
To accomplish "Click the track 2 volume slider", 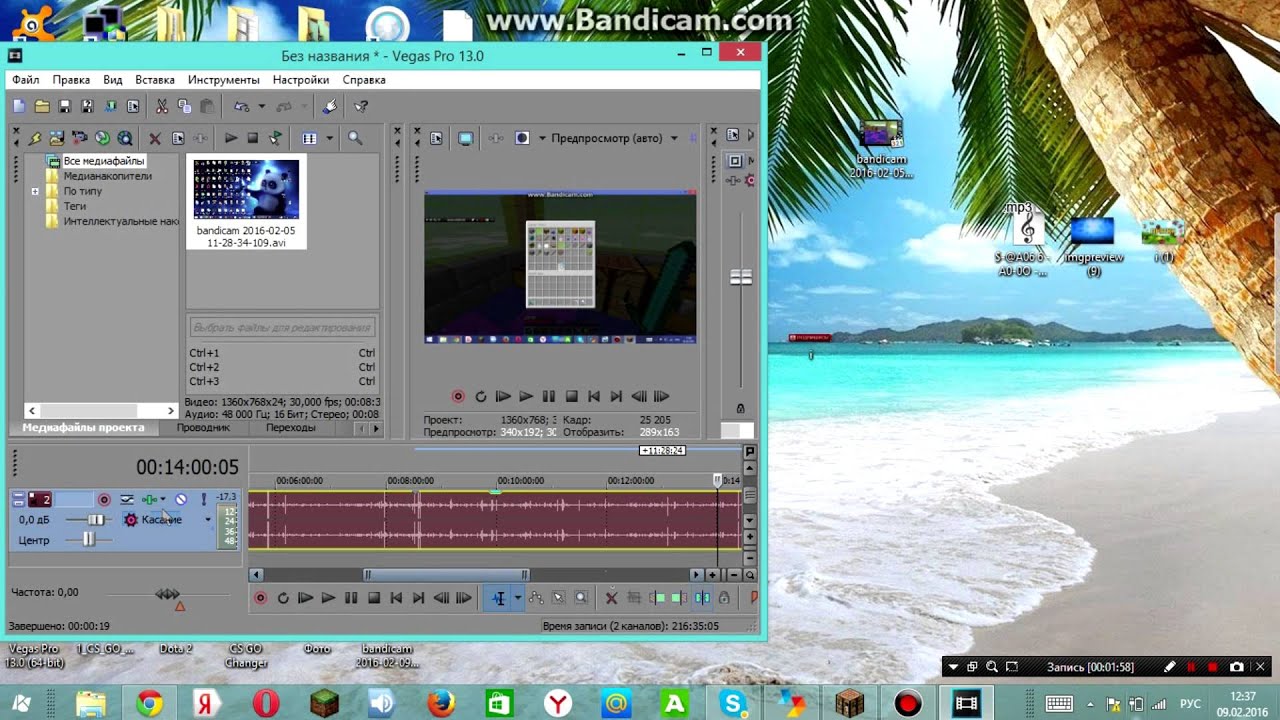I will tap(96, 520).
